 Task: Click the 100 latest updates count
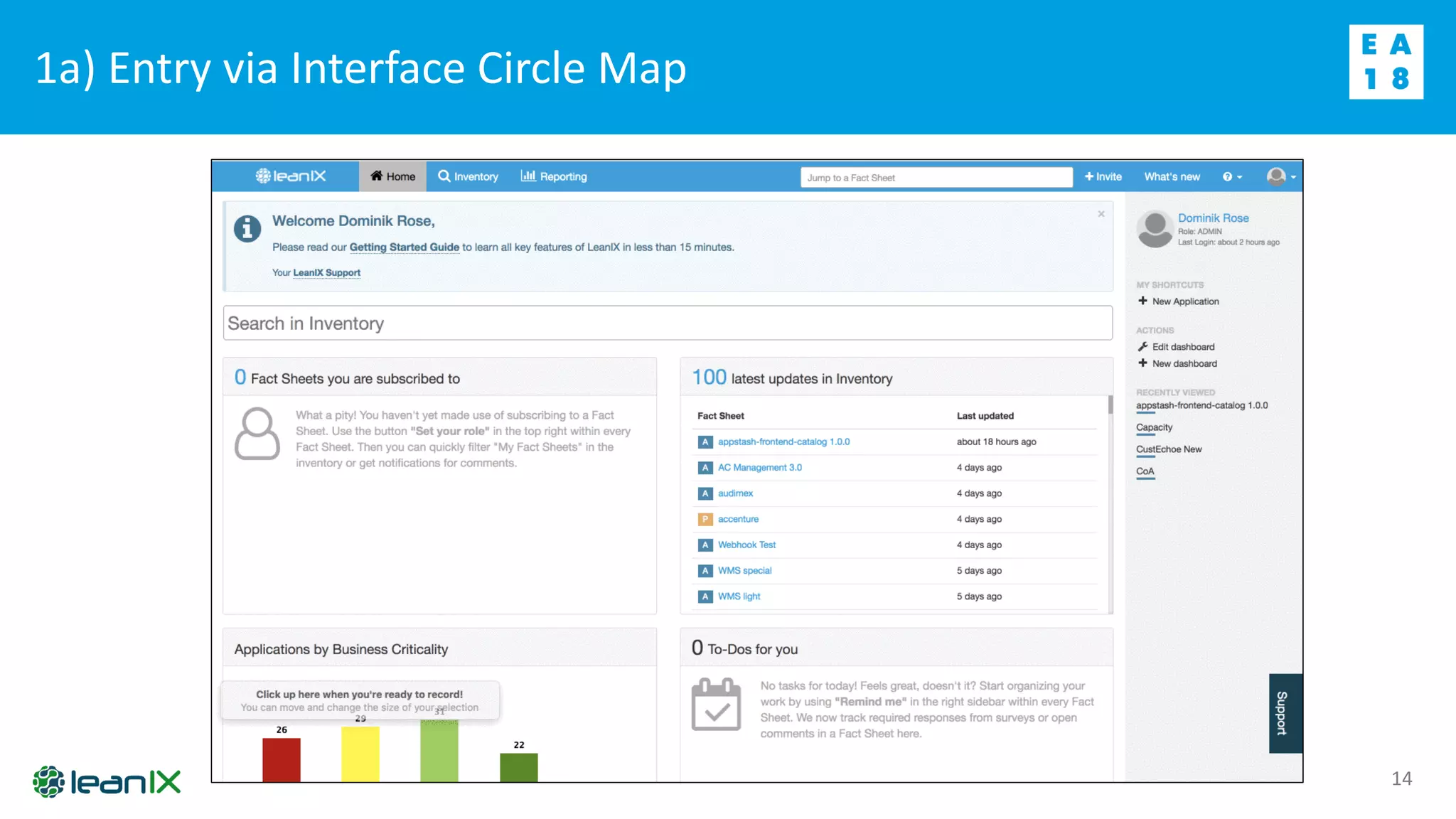(710, 377)
